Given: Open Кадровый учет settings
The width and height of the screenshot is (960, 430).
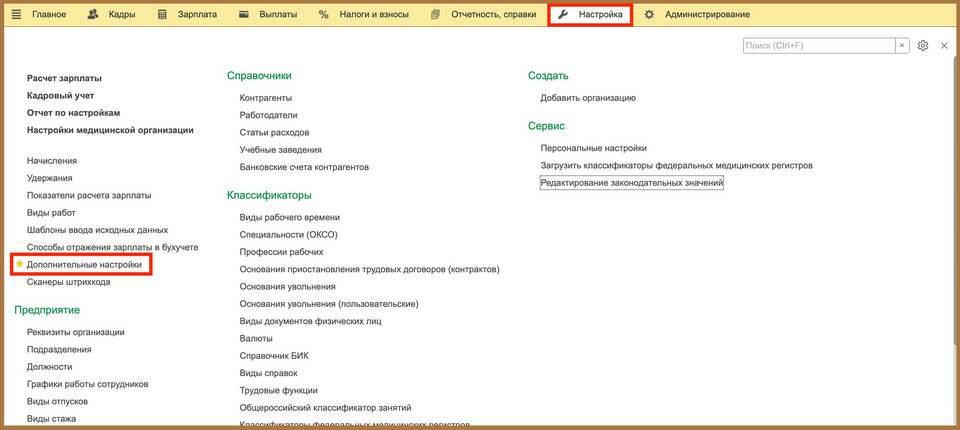Looking at the screenshot, I should click(x=61, y=96).
